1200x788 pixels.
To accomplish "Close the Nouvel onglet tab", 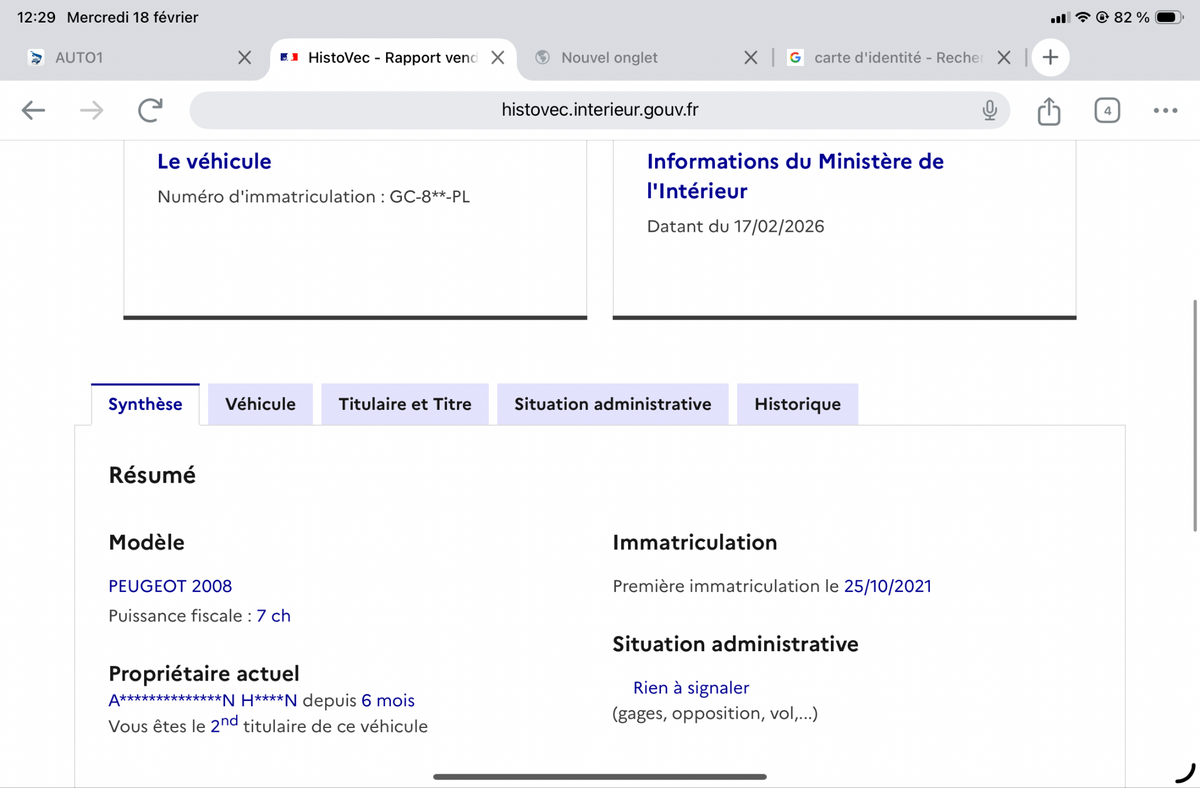I will tap(751, 58).
